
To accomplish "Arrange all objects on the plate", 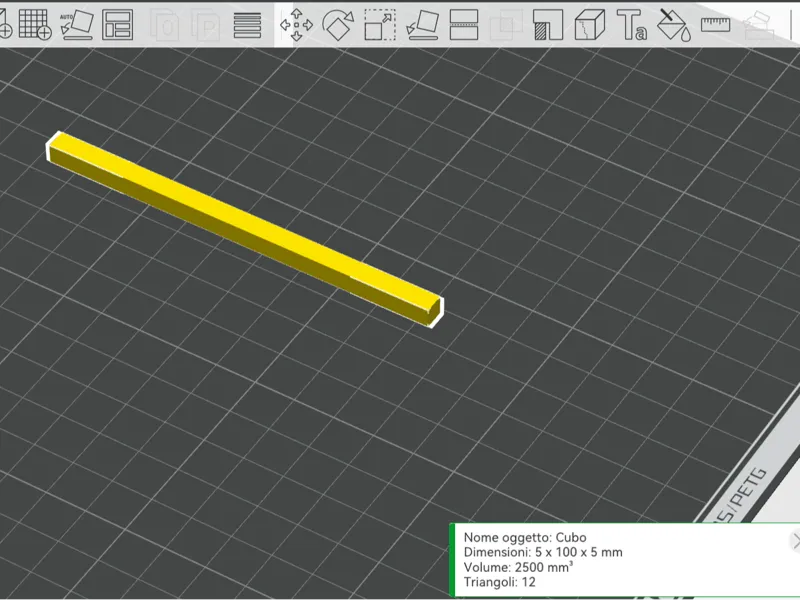I will [x=117, y=24].
